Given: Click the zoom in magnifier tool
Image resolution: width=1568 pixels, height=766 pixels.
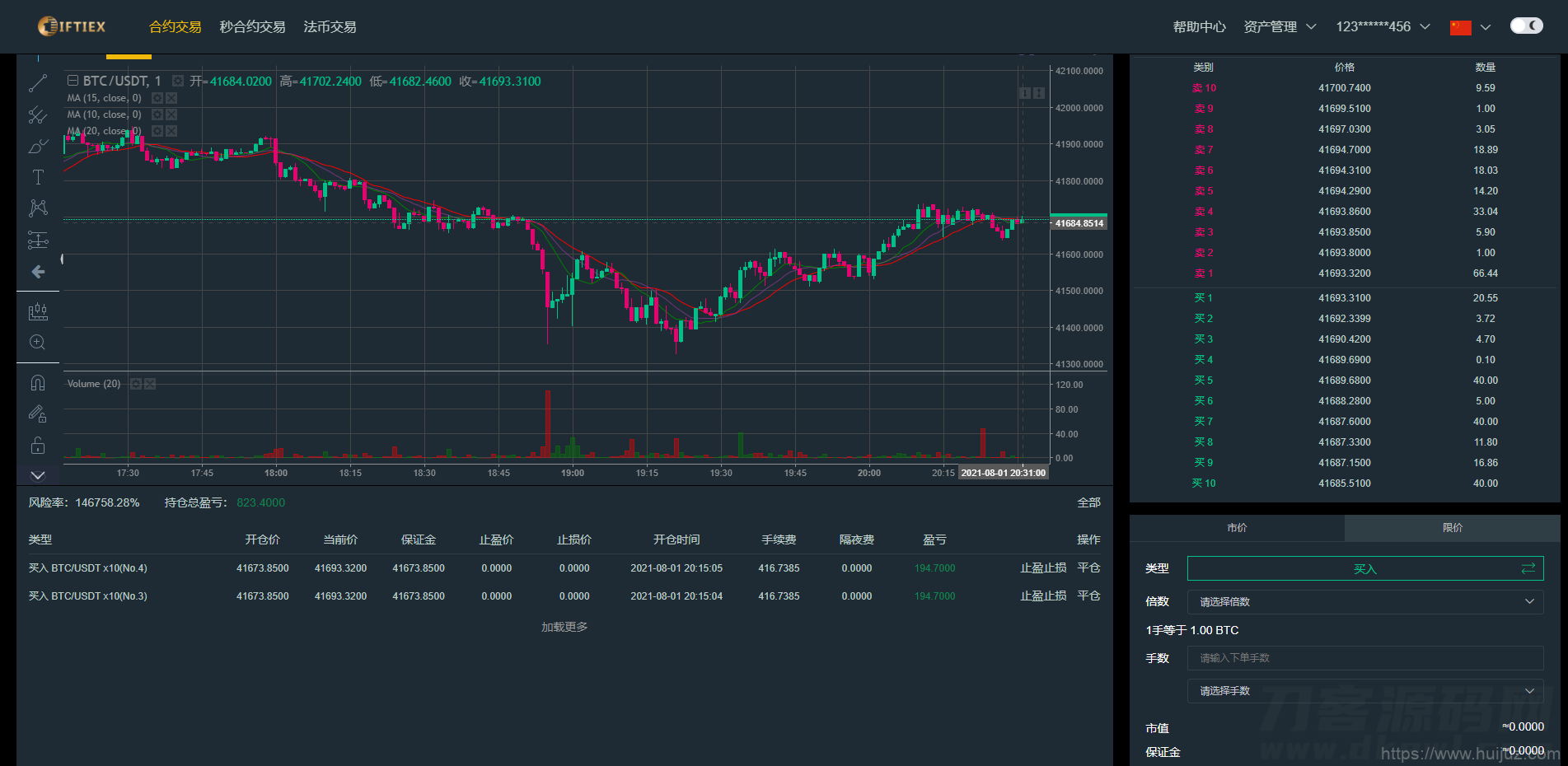Looking at the screenshot, I should pos(38,343).
